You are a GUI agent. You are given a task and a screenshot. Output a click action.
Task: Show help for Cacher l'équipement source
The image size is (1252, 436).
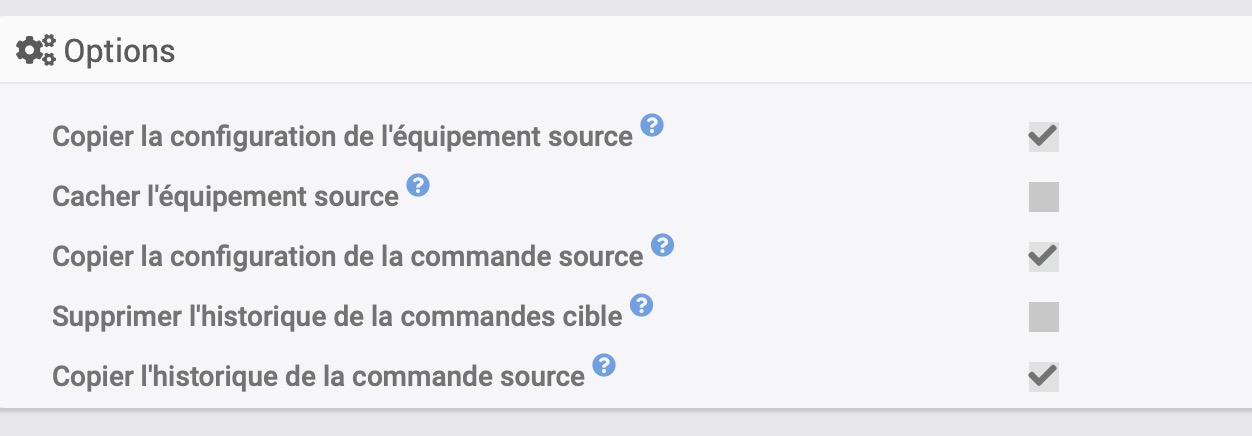click(418, 185)
